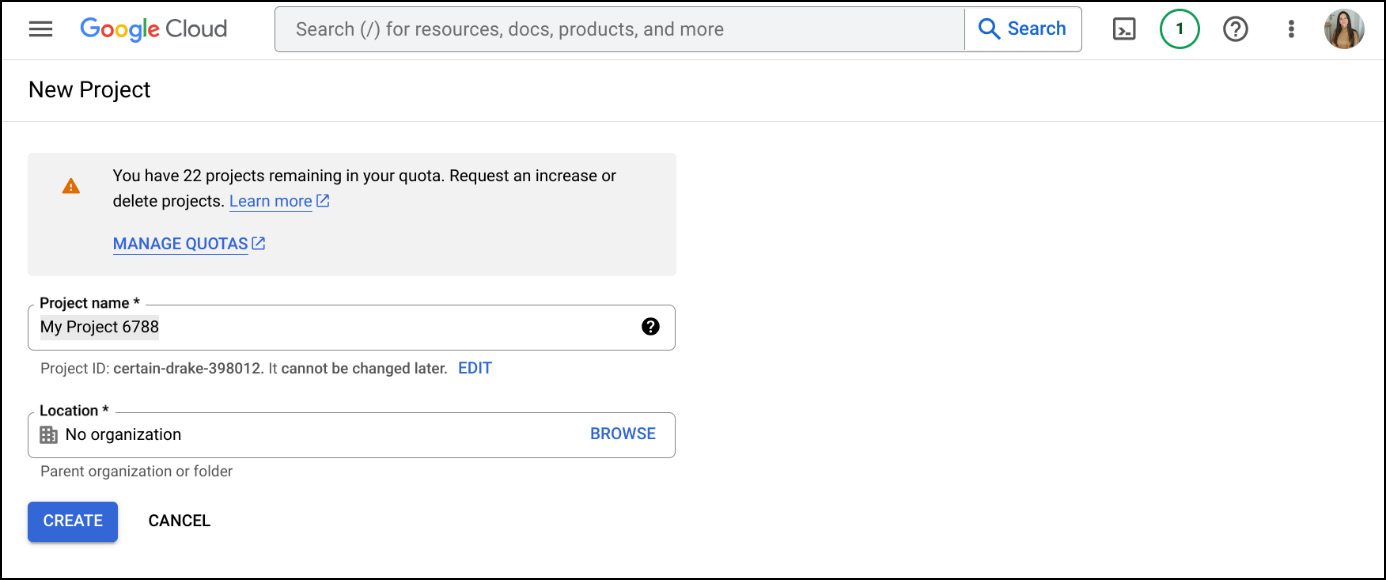Image resolution: width=1386 pixels, height=580 pixels.
Task: Edit the Project ID via EDIT
Action: [x=475, y=368]
